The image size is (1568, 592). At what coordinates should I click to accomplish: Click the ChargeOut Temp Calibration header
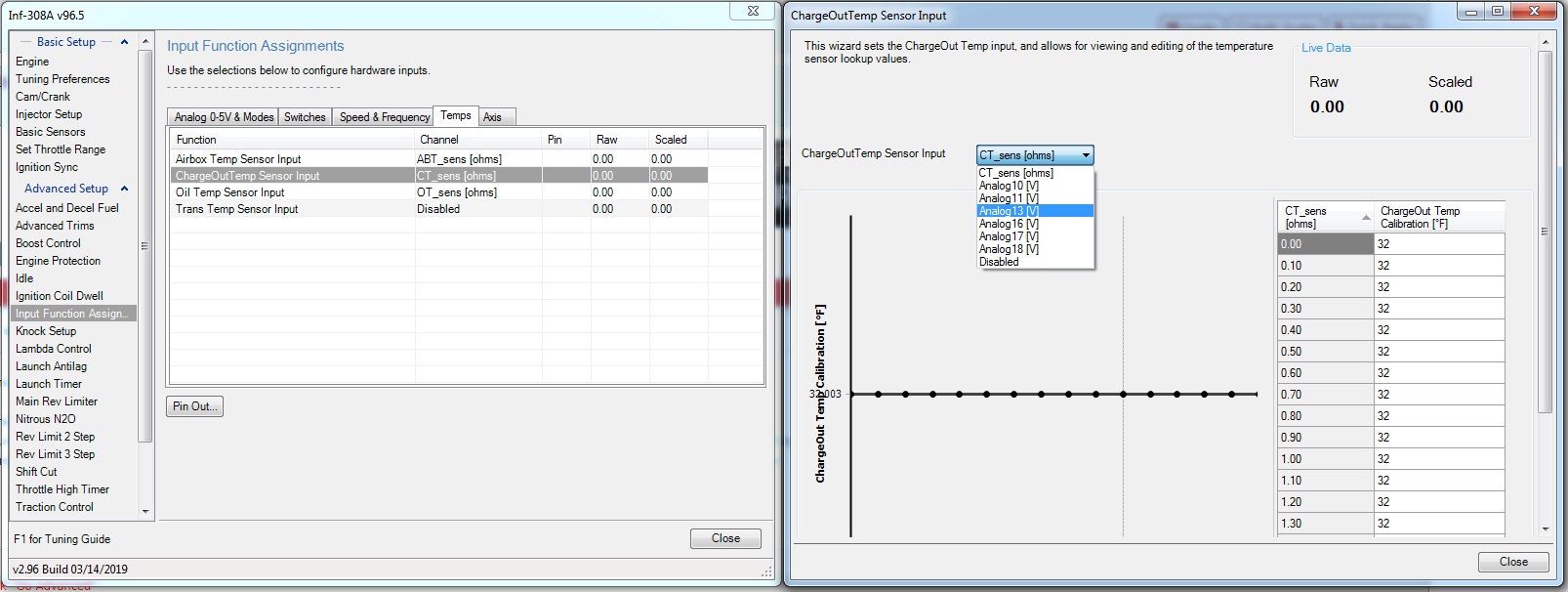tap(1439, 217)
